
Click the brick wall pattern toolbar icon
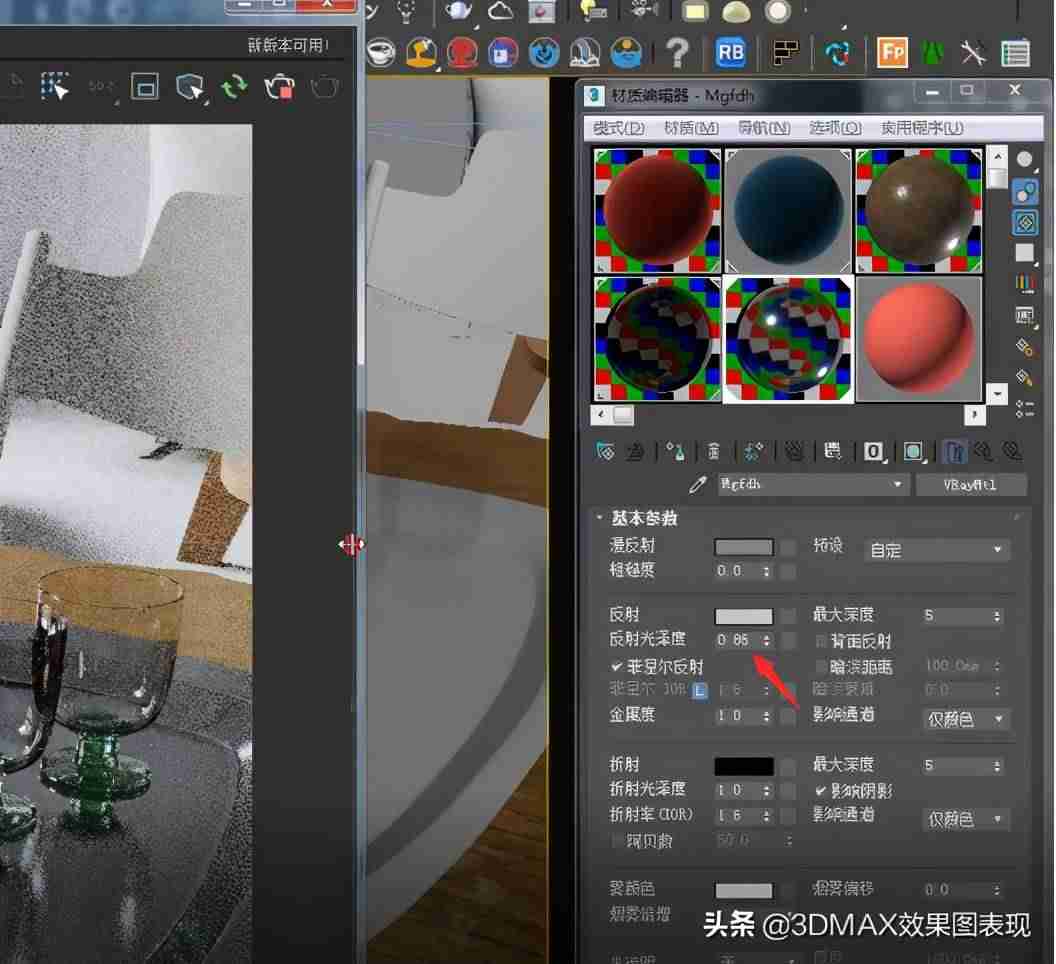point(785,53)
